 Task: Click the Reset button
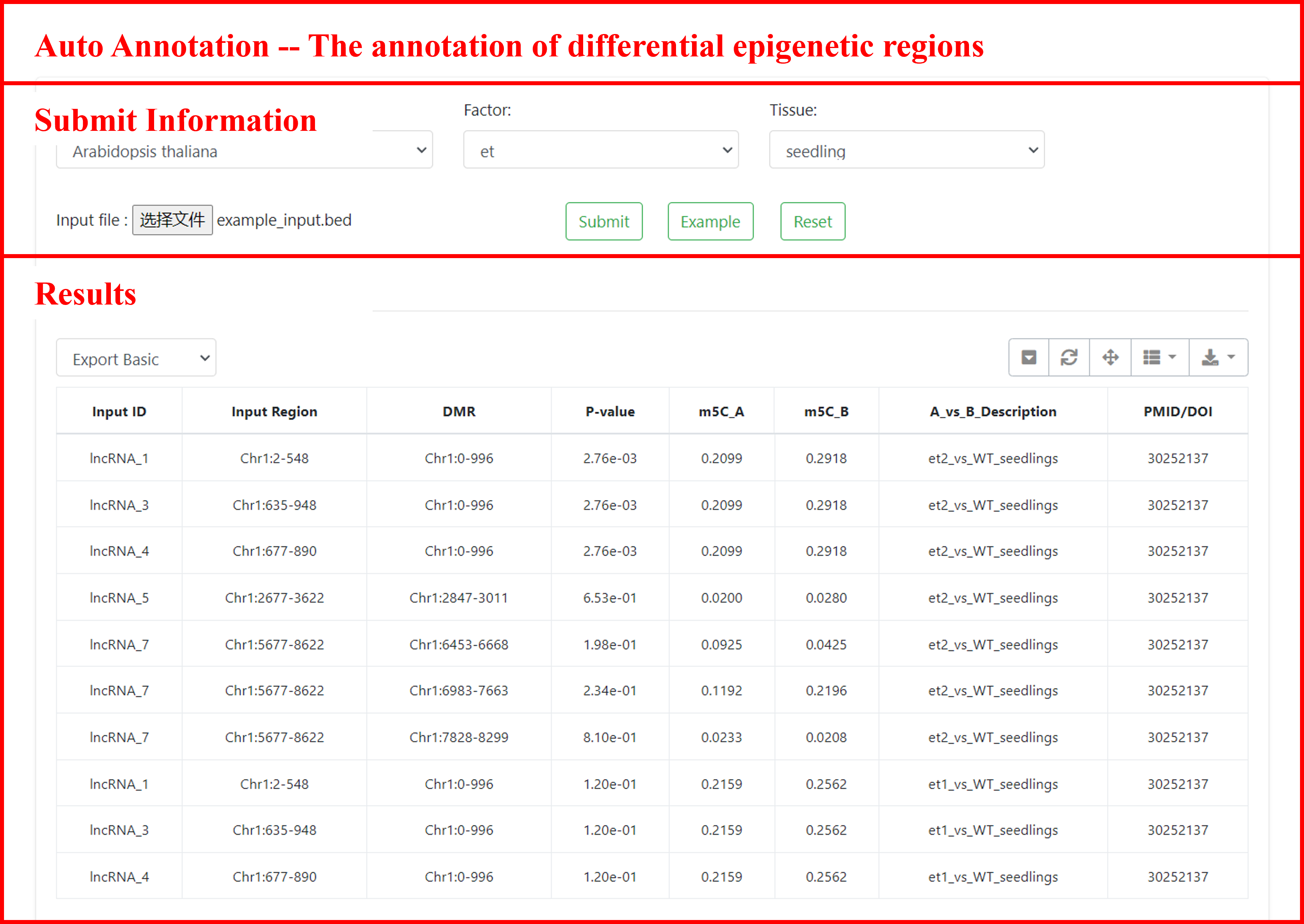tap(812, 221)
